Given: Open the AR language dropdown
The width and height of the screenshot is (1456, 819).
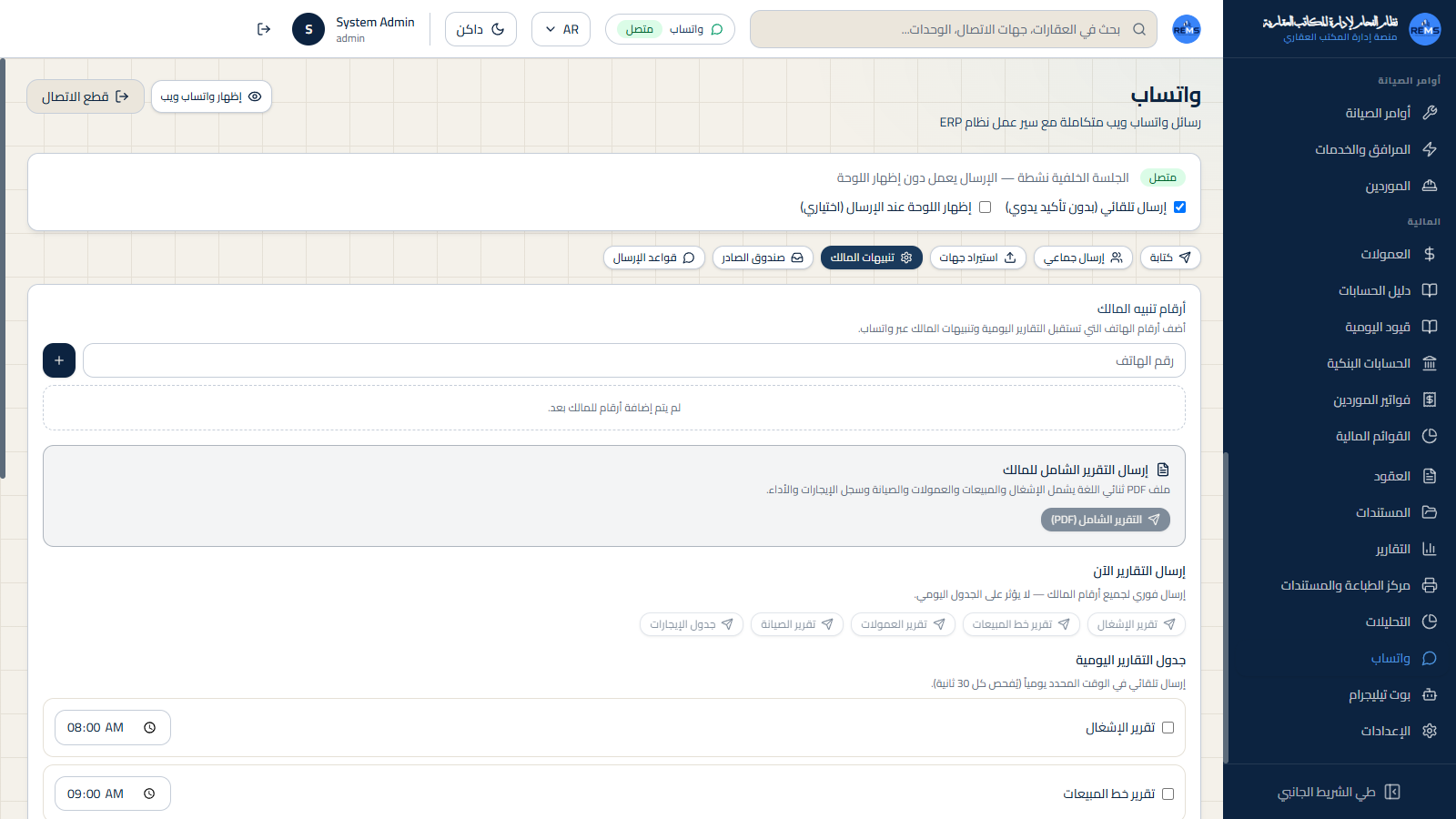Looking at the screenshot, I should pyautogui.click(x=561, y=29).
